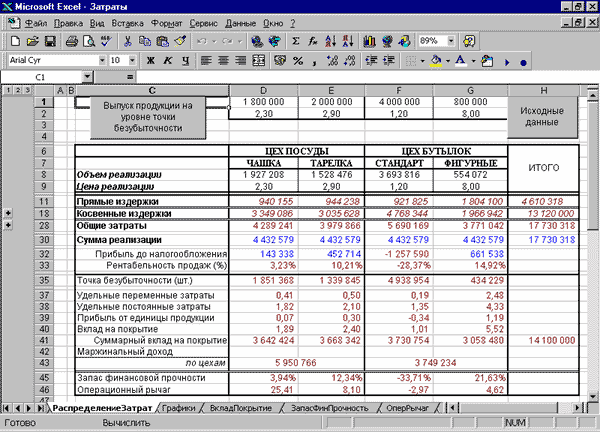Screen dimensions: 600x432
Task: Create a new workbook with New icon
Action: pyautogui.click(x=15, y=41)
